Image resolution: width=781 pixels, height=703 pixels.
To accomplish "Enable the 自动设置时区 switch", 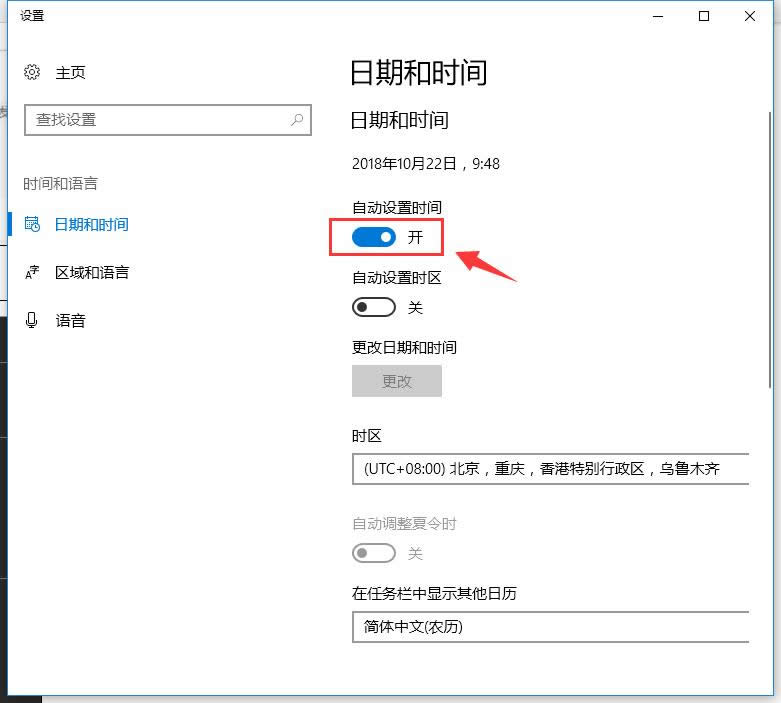I will pyautogui.click(x=374, y=307).
